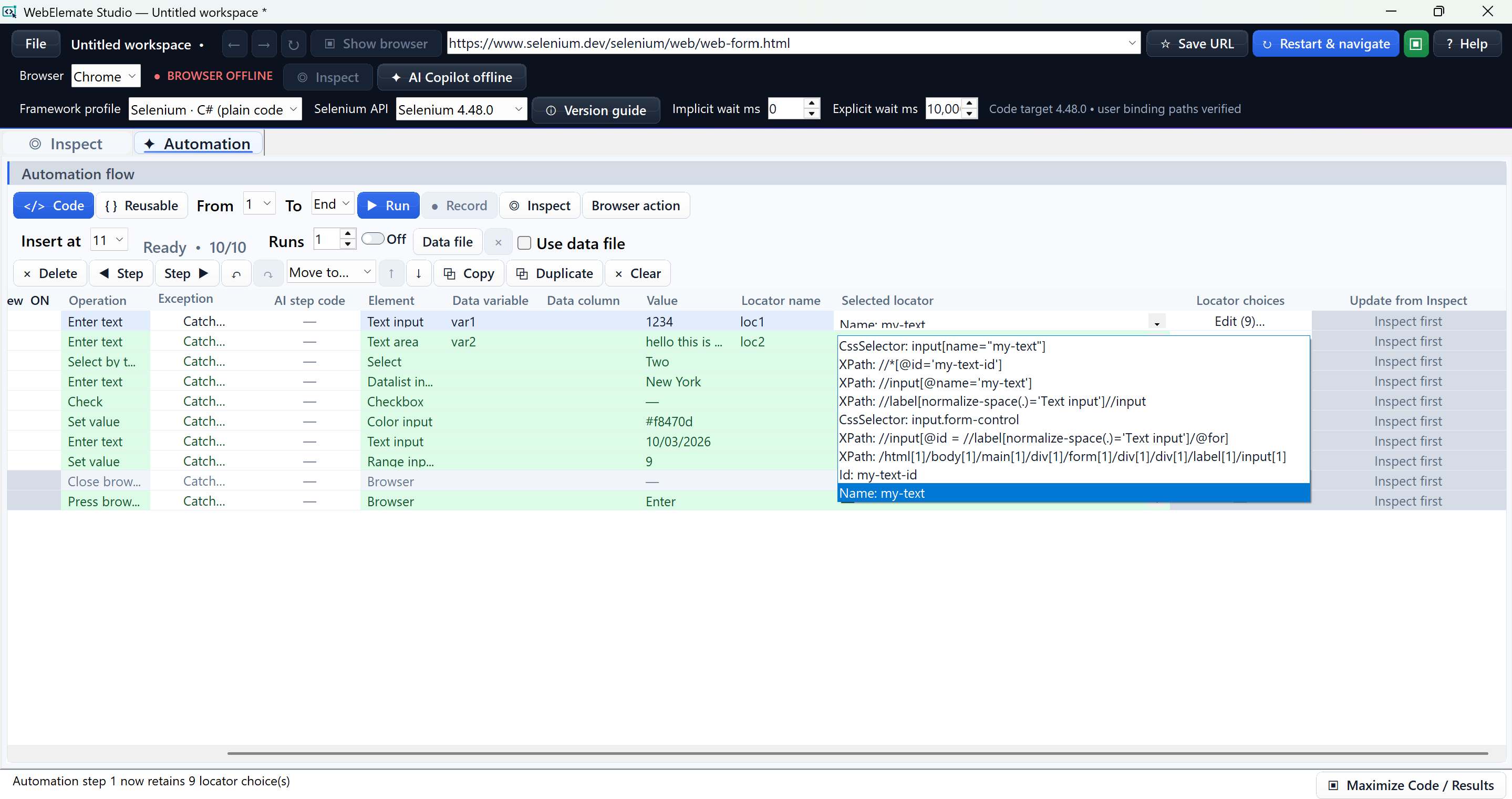Increase Implicit wait ms value
Screen dimensions: 1512x799
[812, 104]
